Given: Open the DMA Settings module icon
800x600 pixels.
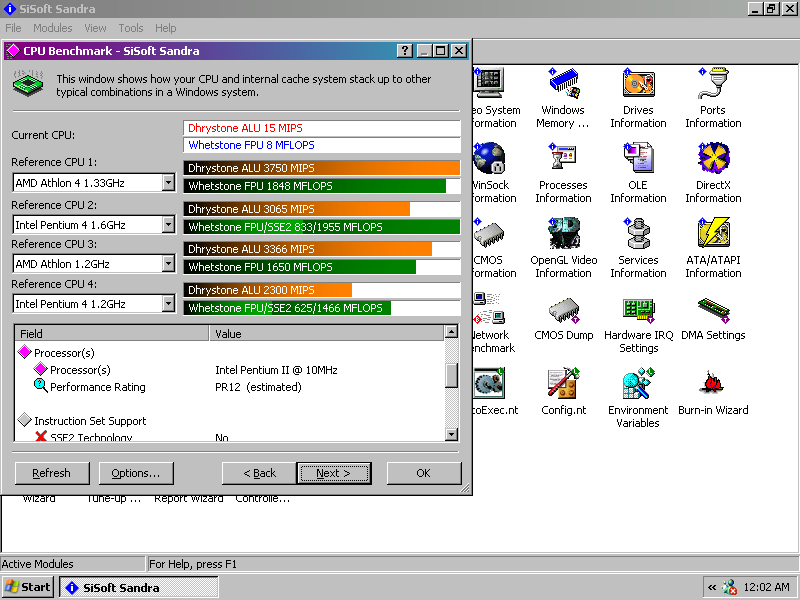Looking at the screenshot, I should pos(713,309).
